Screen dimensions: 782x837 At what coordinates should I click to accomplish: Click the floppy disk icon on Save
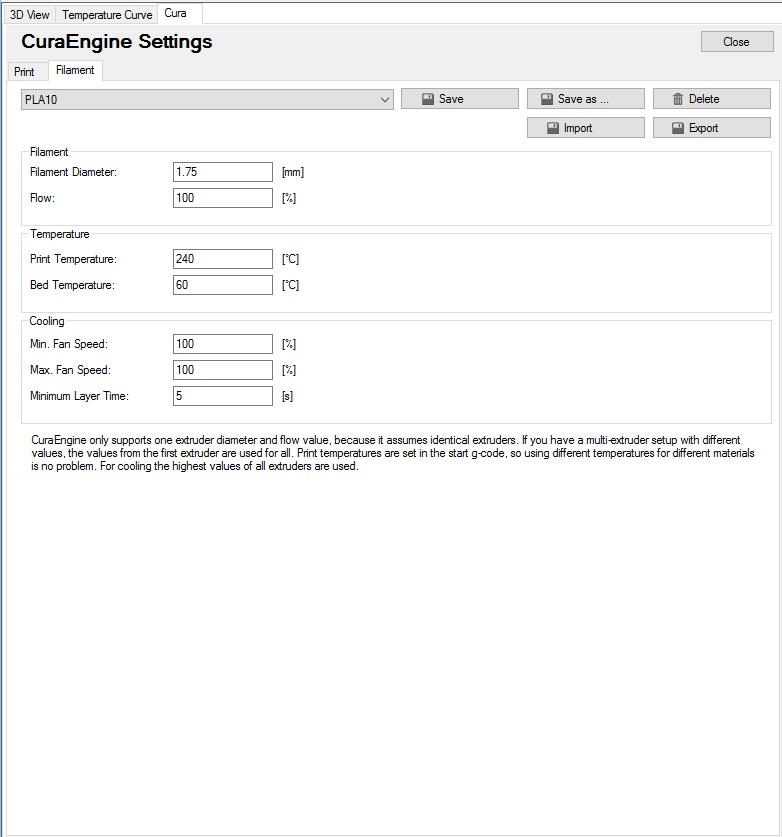point(428,99)
